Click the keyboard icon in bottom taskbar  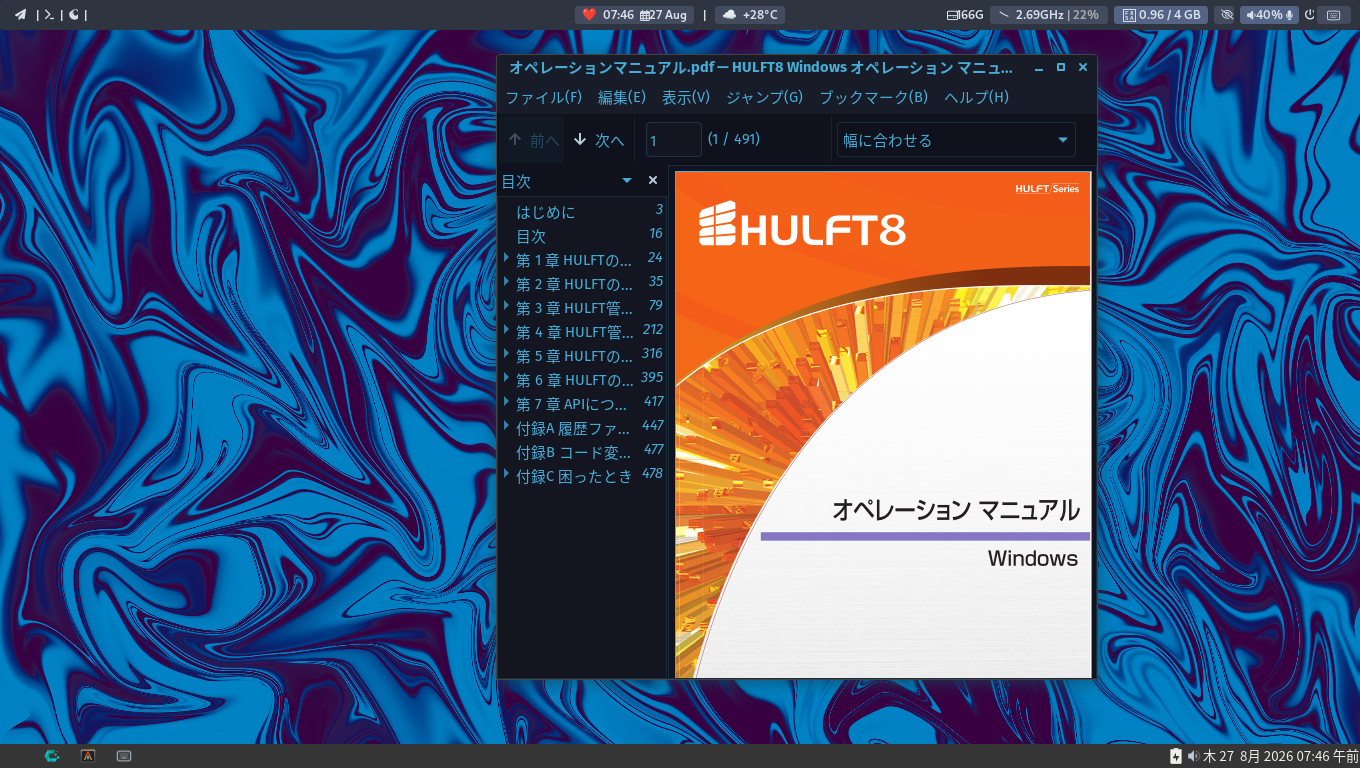click(124, 756)
